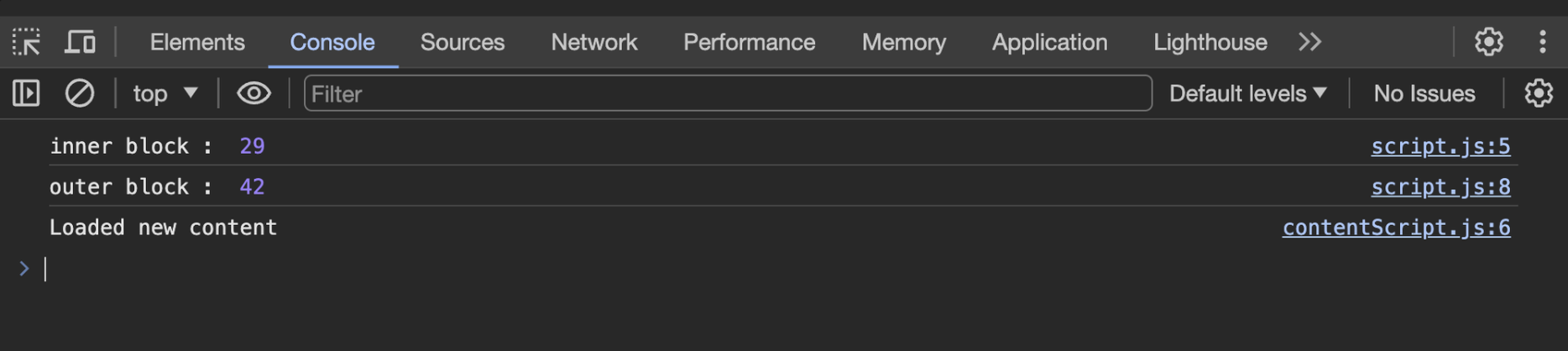Clear the console with the ban icon
This screenshot has width=1568, height=351.
(80, 93)
